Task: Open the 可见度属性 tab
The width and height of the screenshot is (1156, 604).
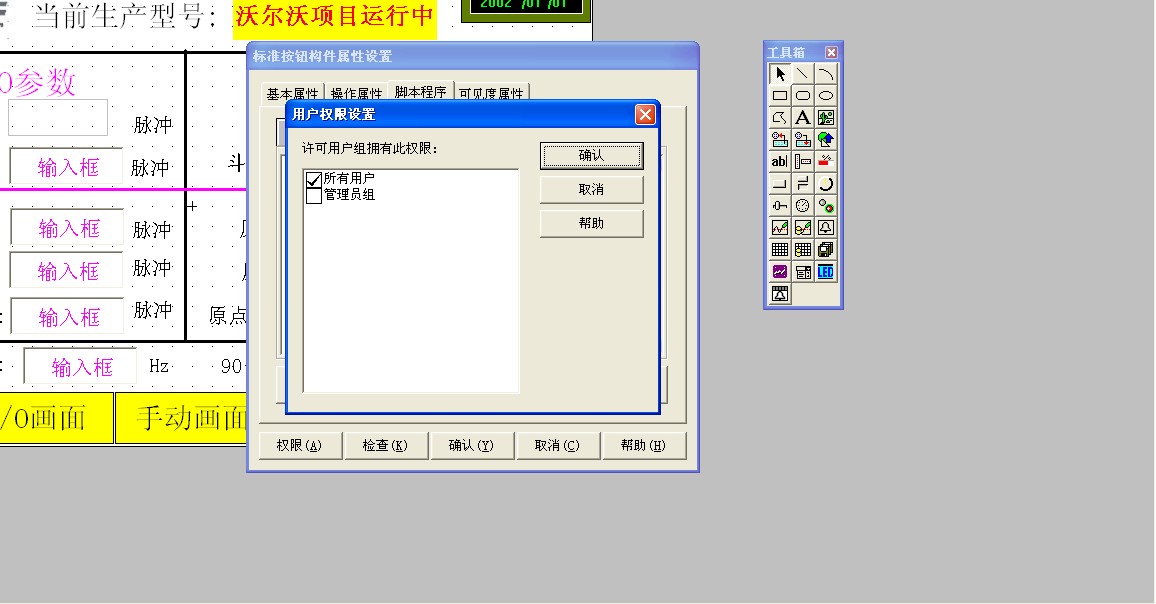Action: [491, 94]
